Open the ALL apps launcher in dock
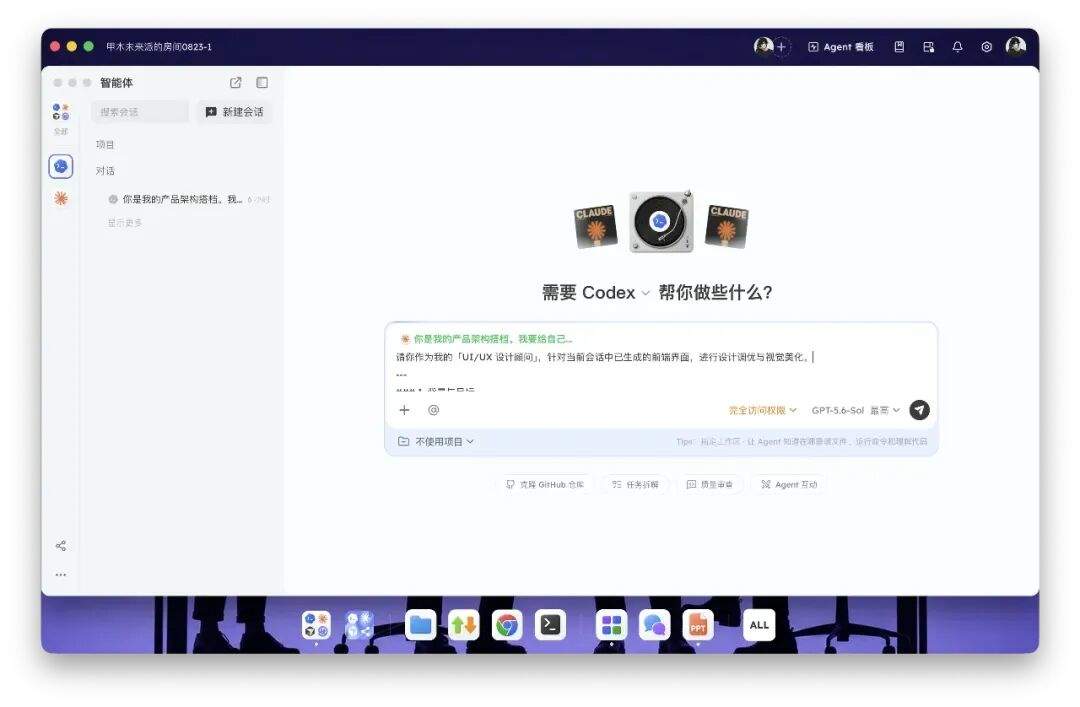The width and height of the screenshot is (1080, 707). 759,626
